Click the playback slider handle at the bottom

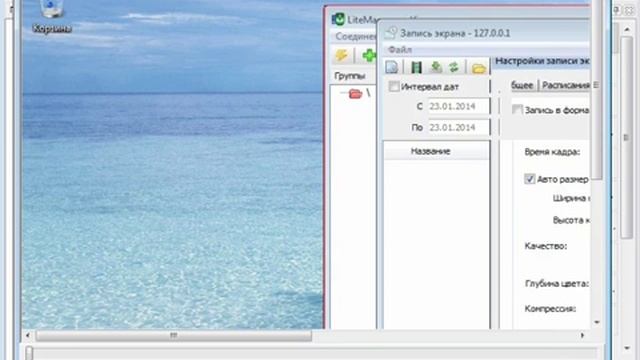pos(29,353)
